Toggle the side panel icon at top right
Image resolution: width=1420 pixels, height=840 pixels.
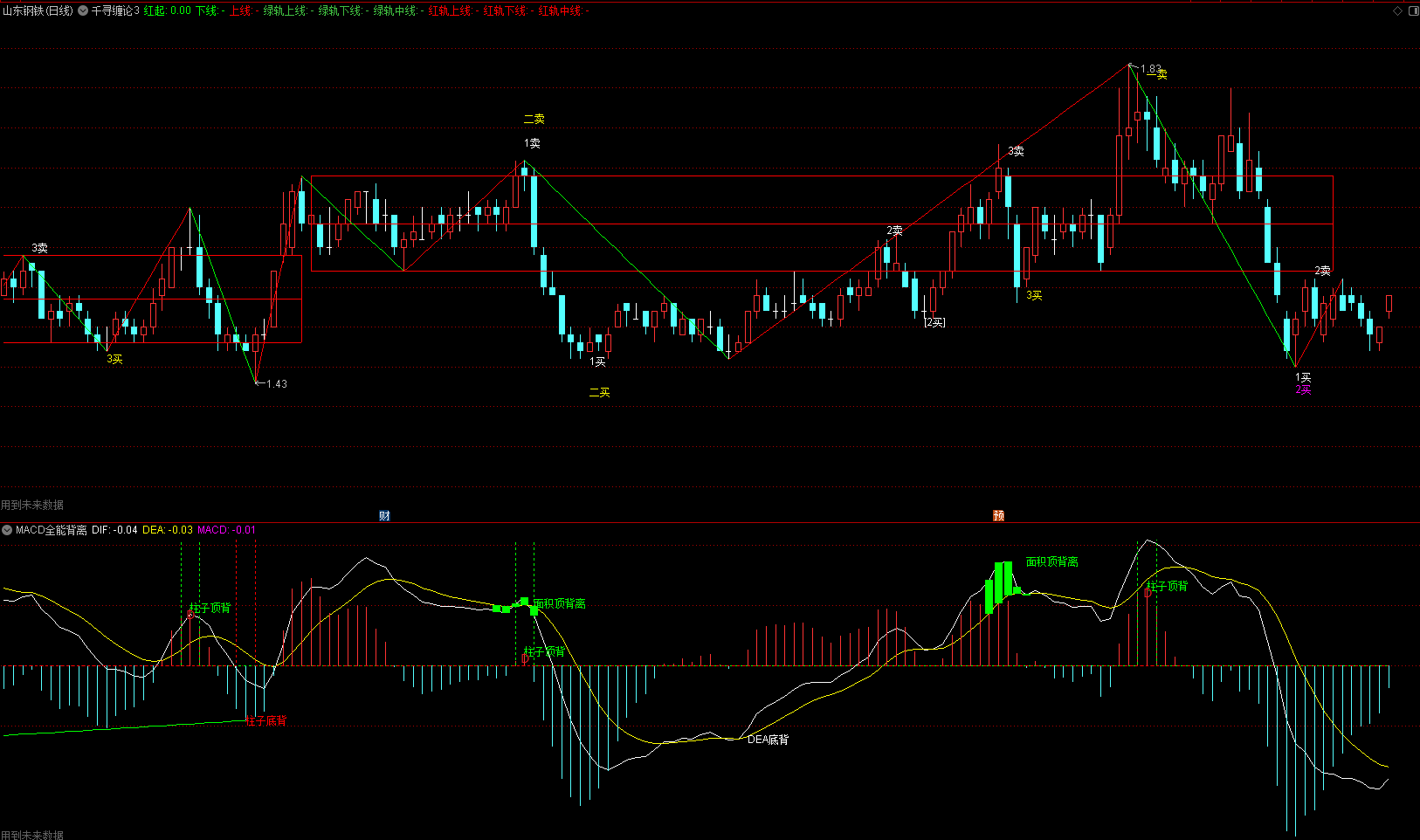coord(1413,10)
